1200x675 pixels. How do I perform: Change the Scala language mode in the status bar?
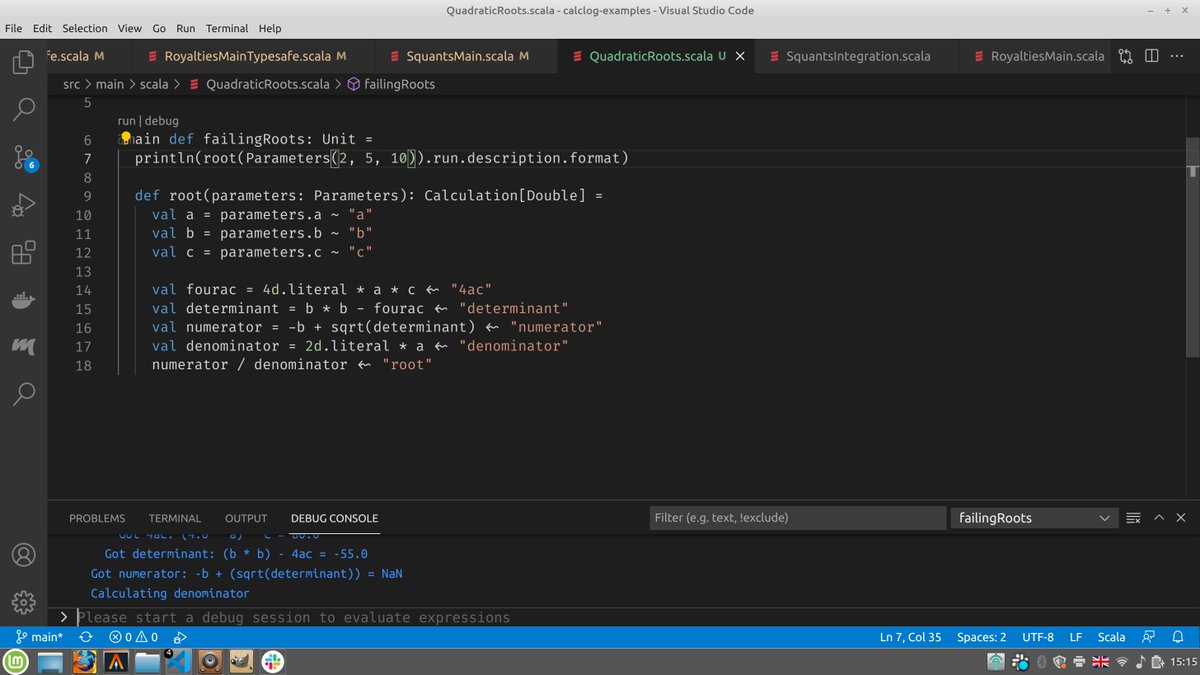coord(1111,637)
